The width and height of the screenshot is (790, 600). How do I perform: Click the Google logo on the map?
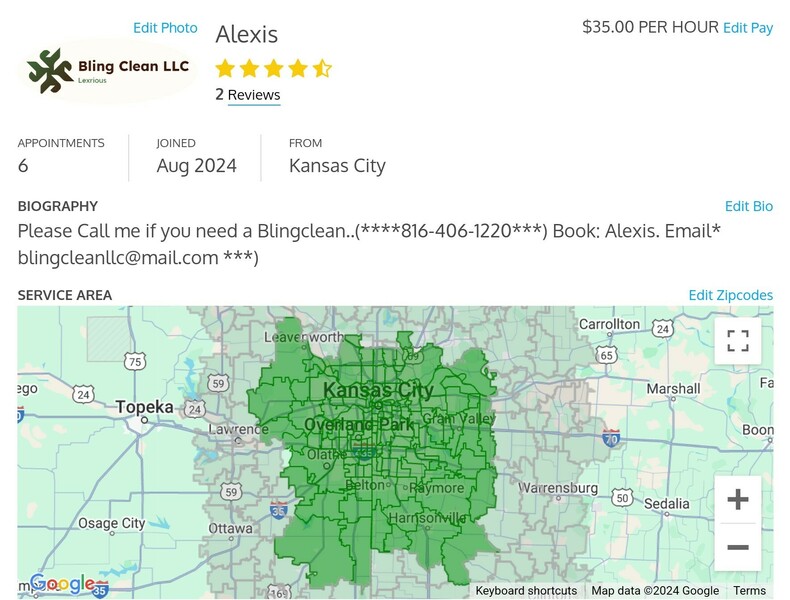[62, 584]
